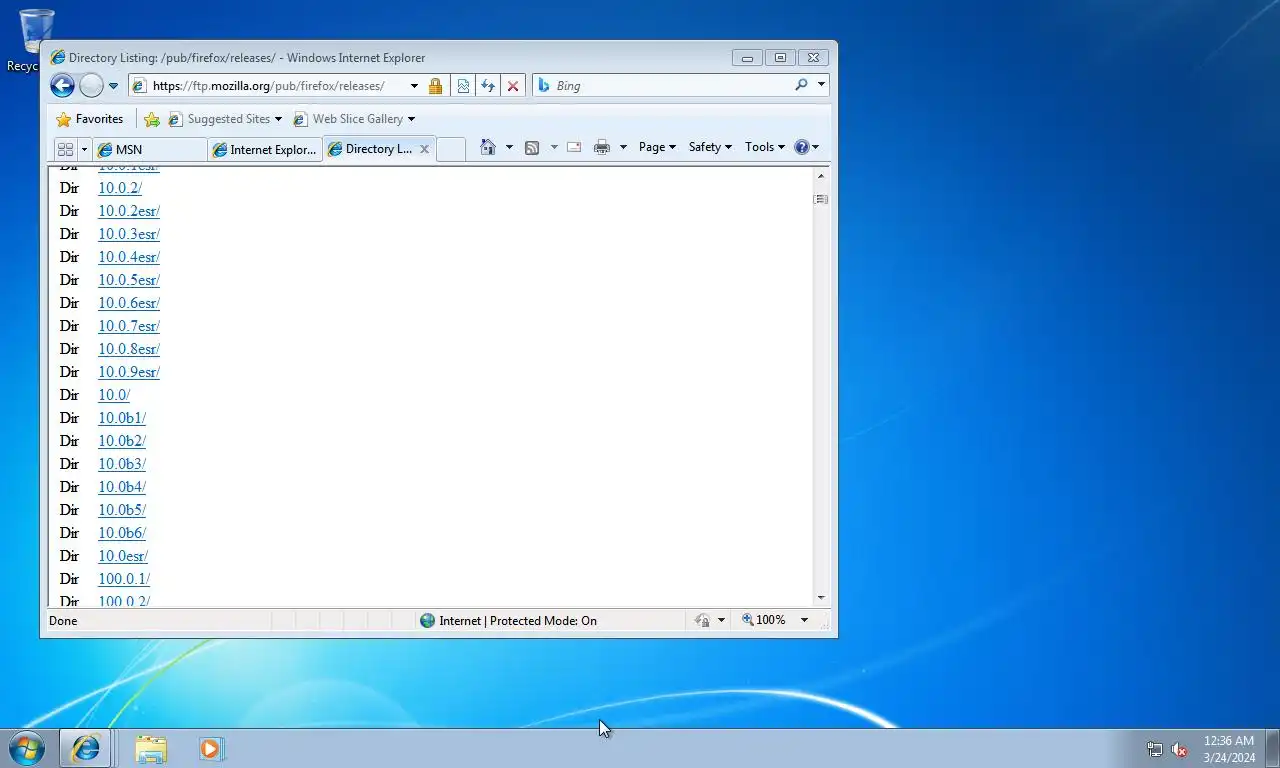The width and height of the screenshot is (1280, 768).
Task: Print the page with printer icon
Action: [x=602, y=147]
